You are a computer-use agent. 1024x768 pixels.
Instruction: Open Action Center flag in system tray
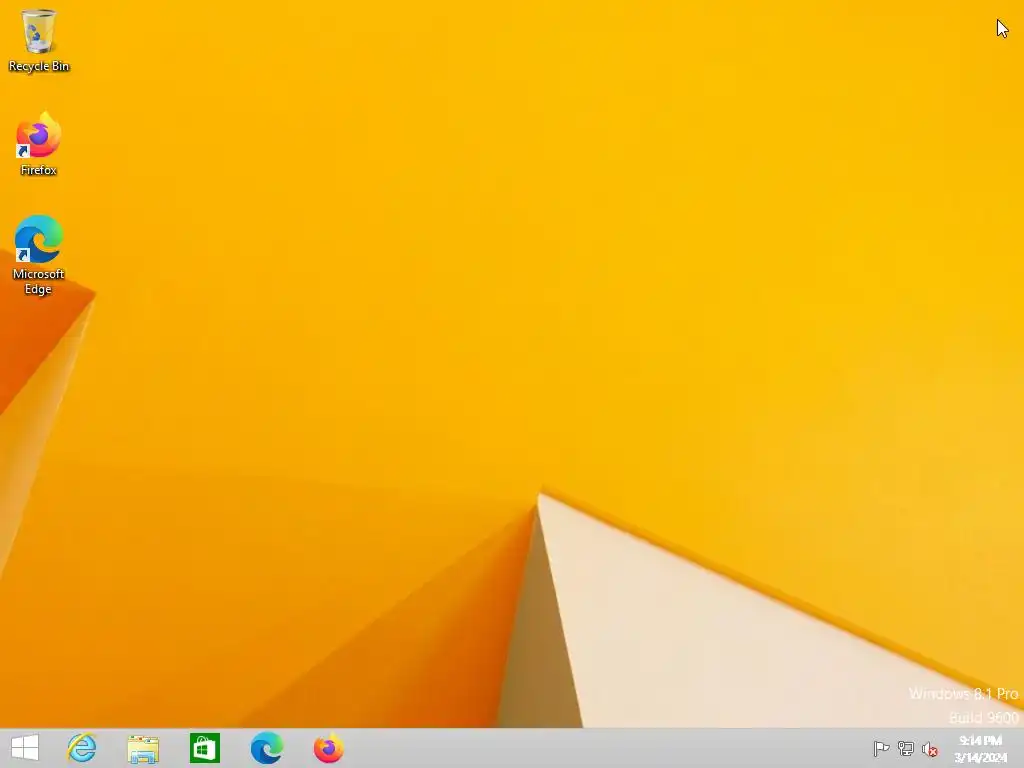881,748
